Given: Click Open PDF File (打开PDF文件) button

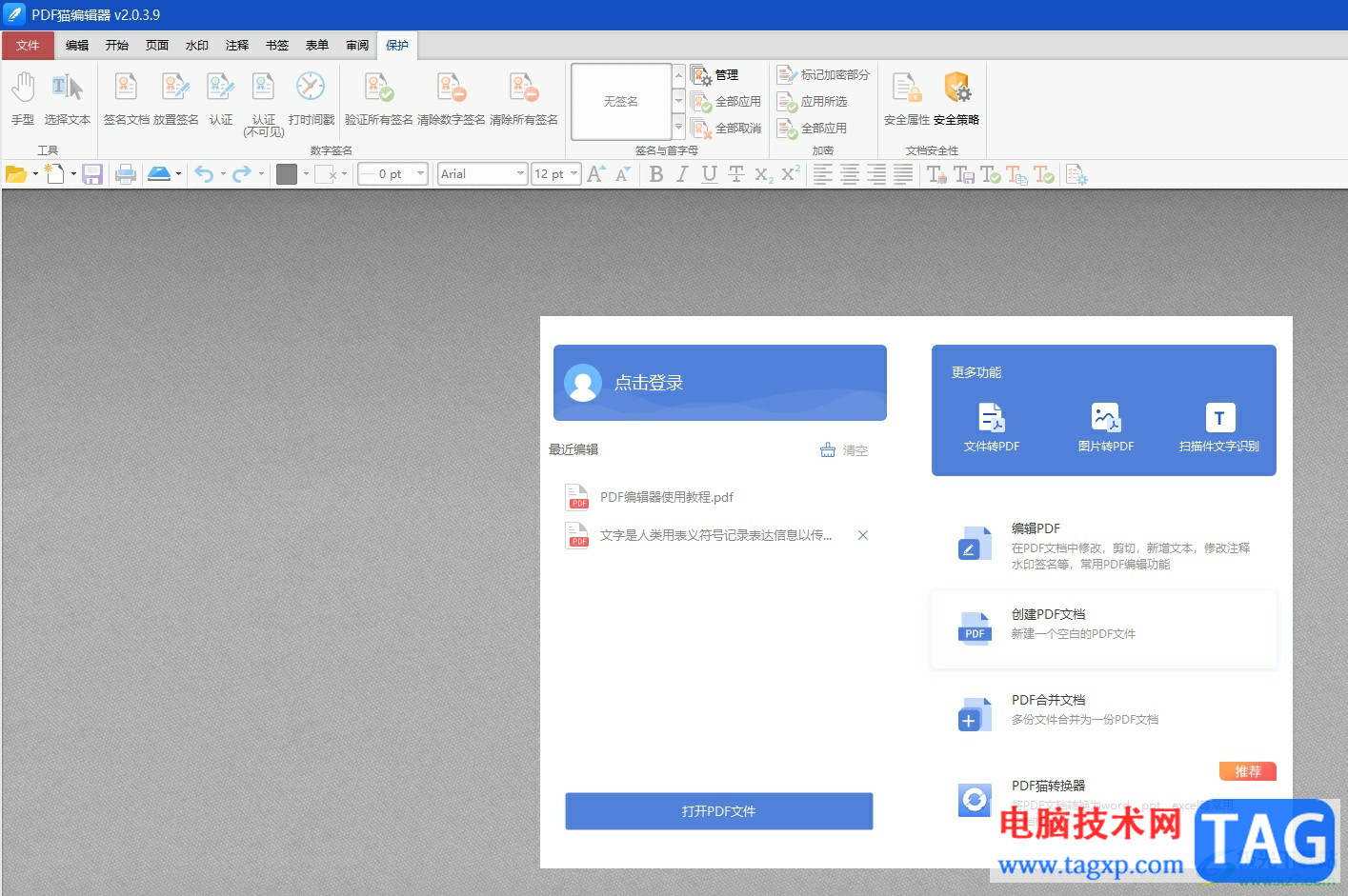Looking at the screenshot, I should [x=719, y=811].
